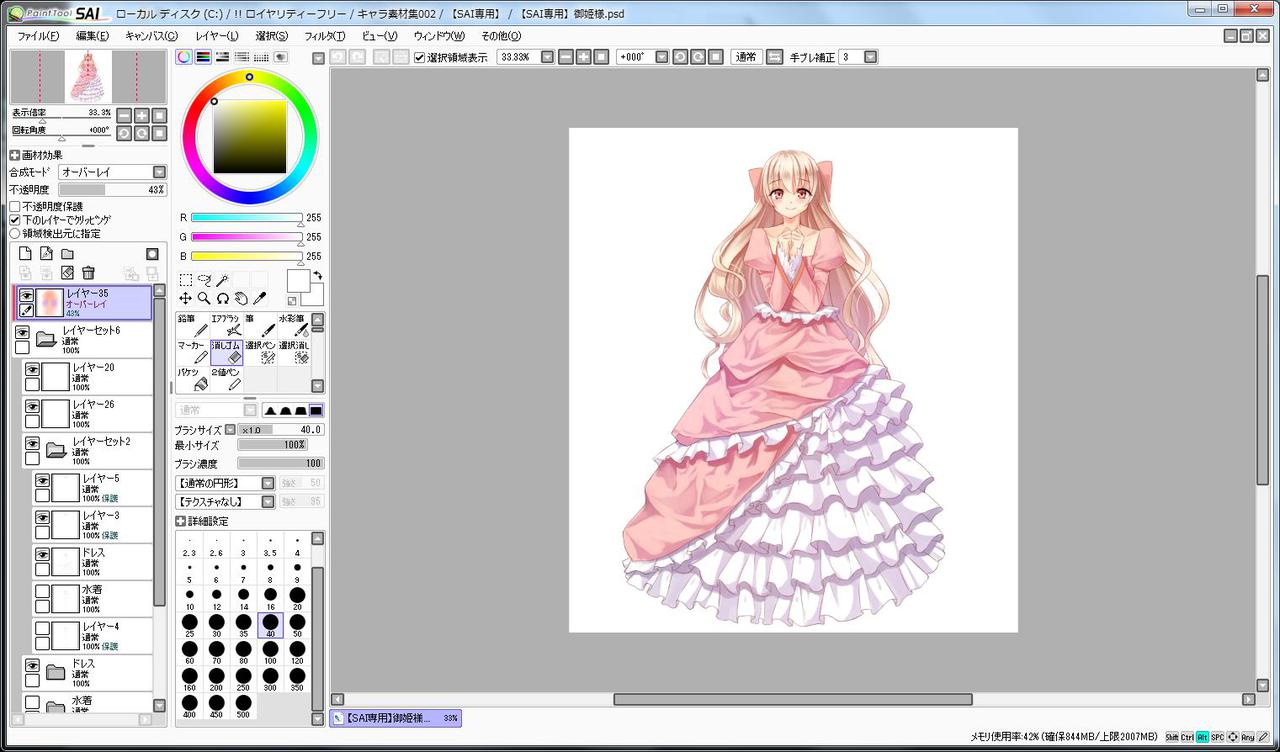The height and width of the screenshot is (752, 1280).
Task: Clear the layer with the erase-layer icon
Action: 67,272
